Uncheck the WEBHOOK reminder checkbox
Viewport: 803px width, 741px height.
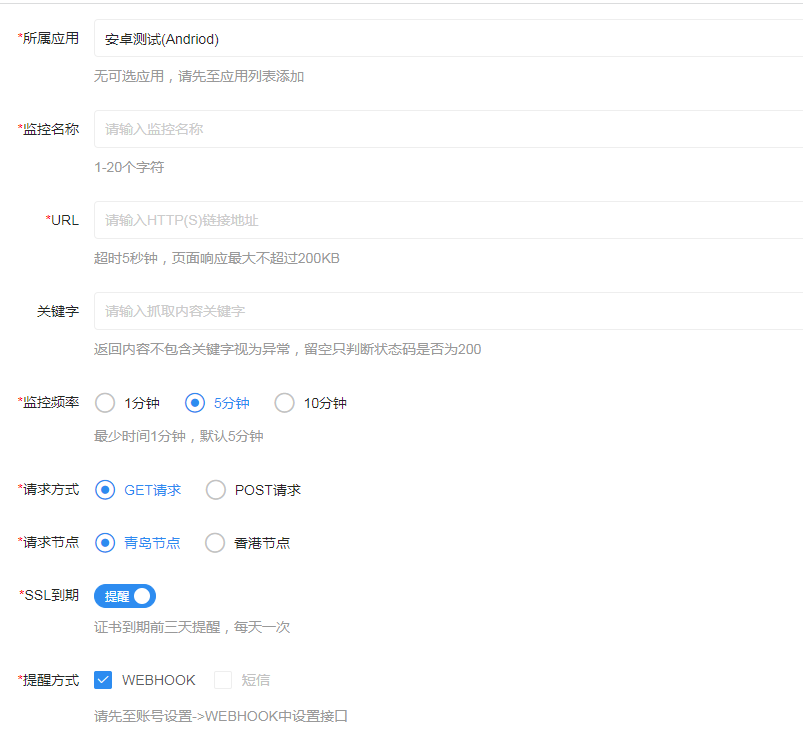point(103,680)
